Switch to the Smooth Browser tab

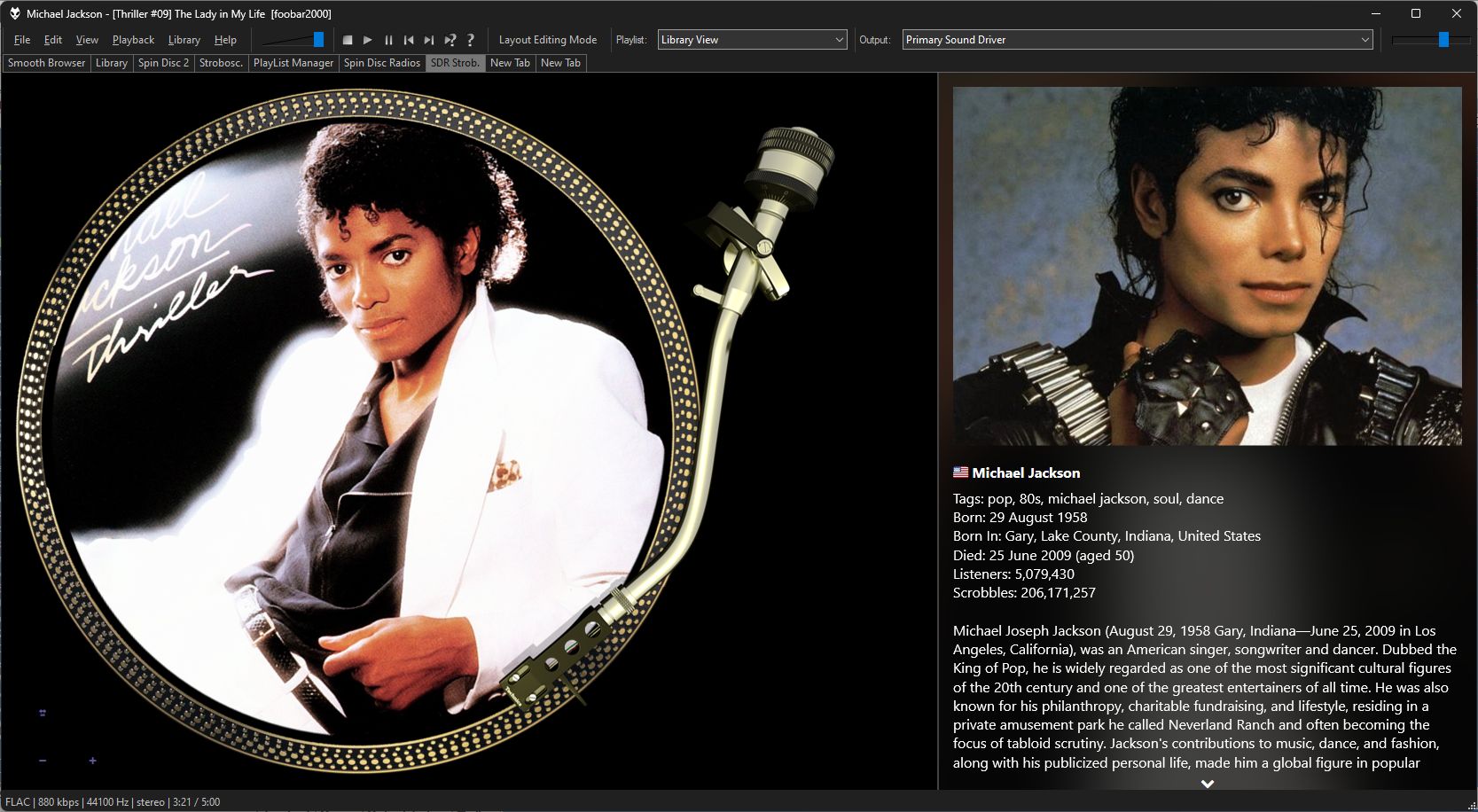[x=46, y=63]
